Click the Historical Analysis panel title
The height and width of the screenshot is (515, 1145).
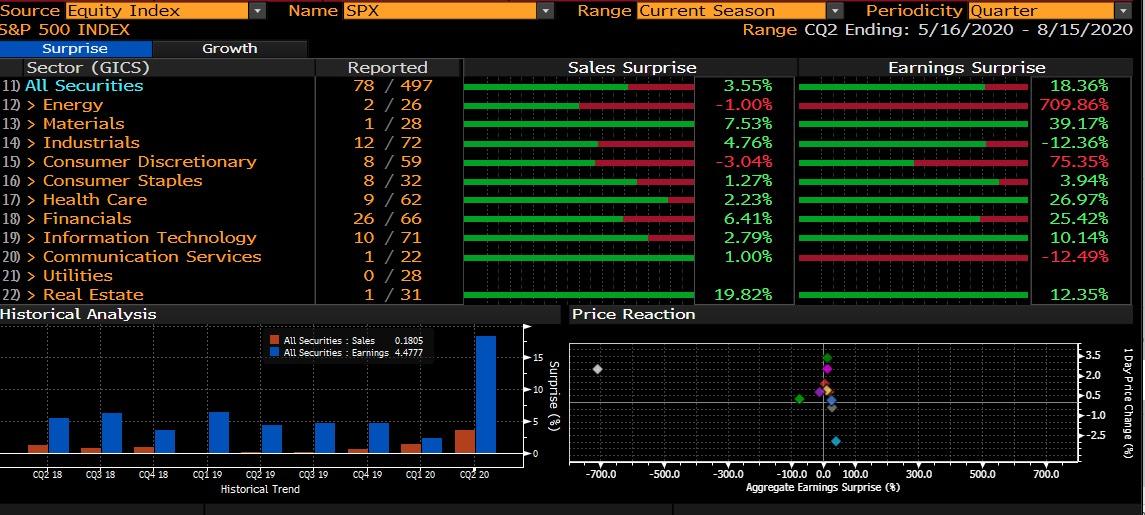(78, 314)
